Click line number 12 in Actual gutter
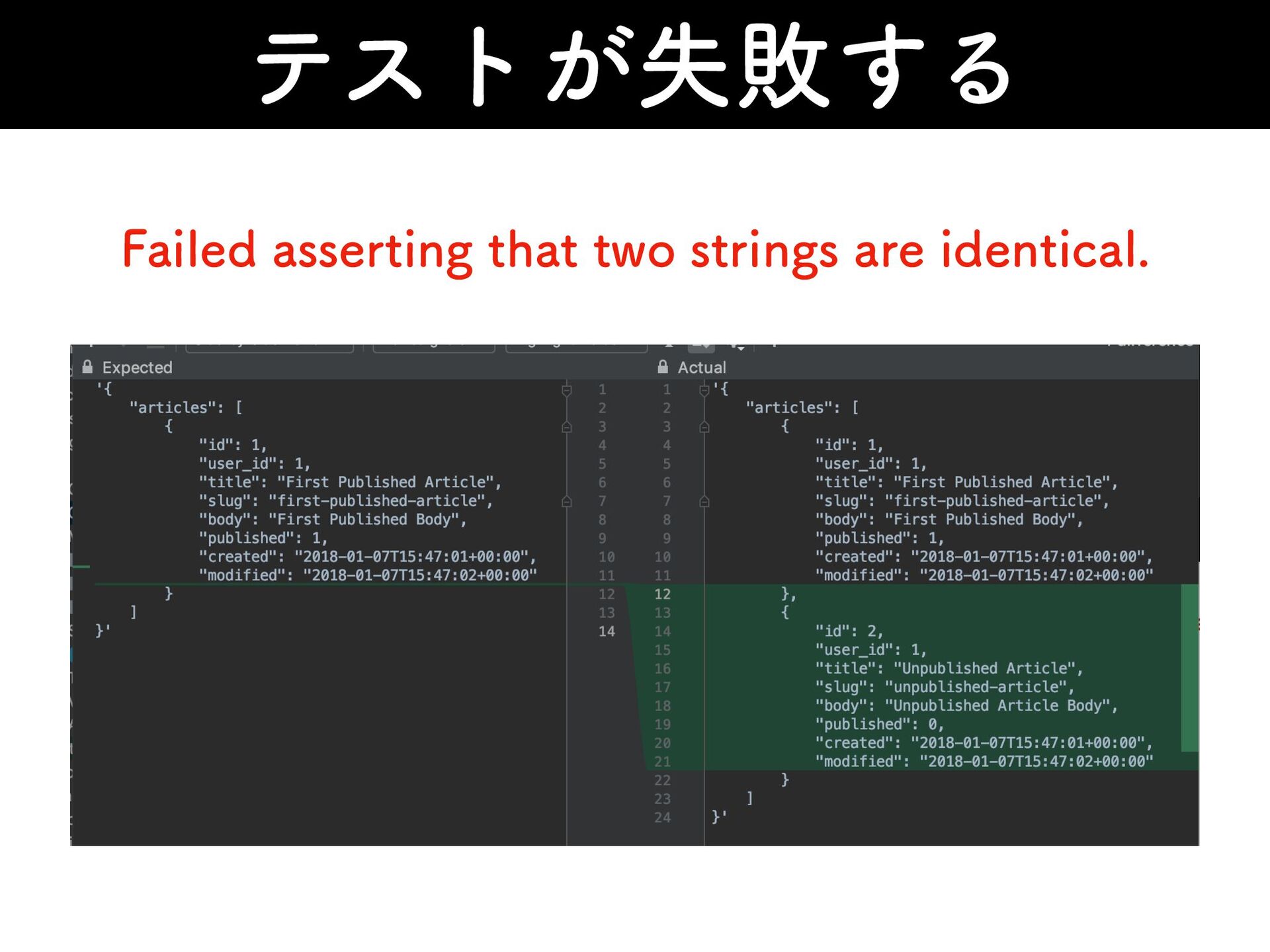The width and height of the screenshot is (1270, 952). point(662,594)
